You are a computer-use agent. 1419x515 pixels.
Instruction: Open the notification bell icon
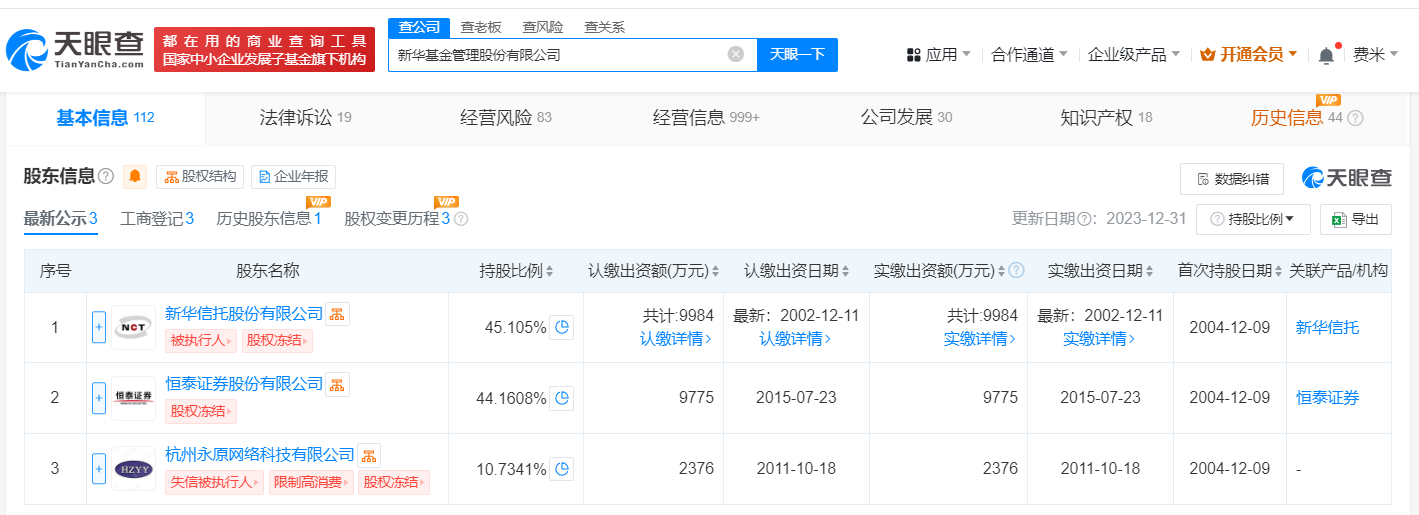(x=1326, y=55)
